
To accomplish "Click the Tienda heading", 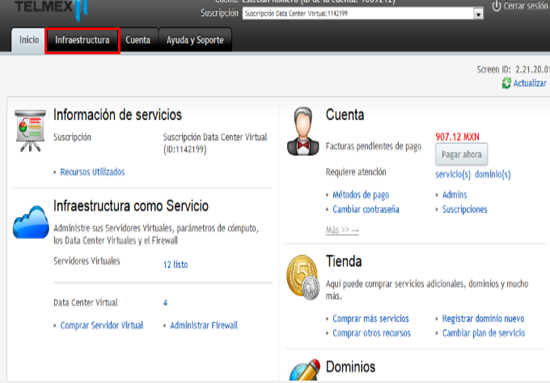I will [x=344, y=261].
